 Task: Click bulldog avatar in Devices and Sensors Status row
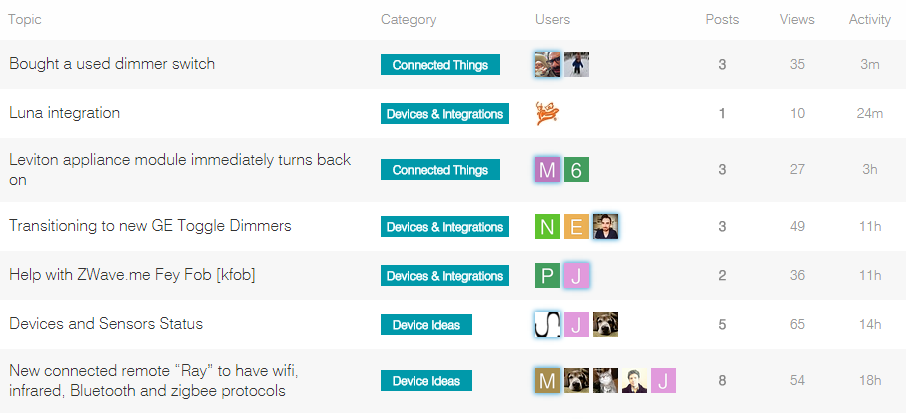pyautogui.click(x=605, y=325)
